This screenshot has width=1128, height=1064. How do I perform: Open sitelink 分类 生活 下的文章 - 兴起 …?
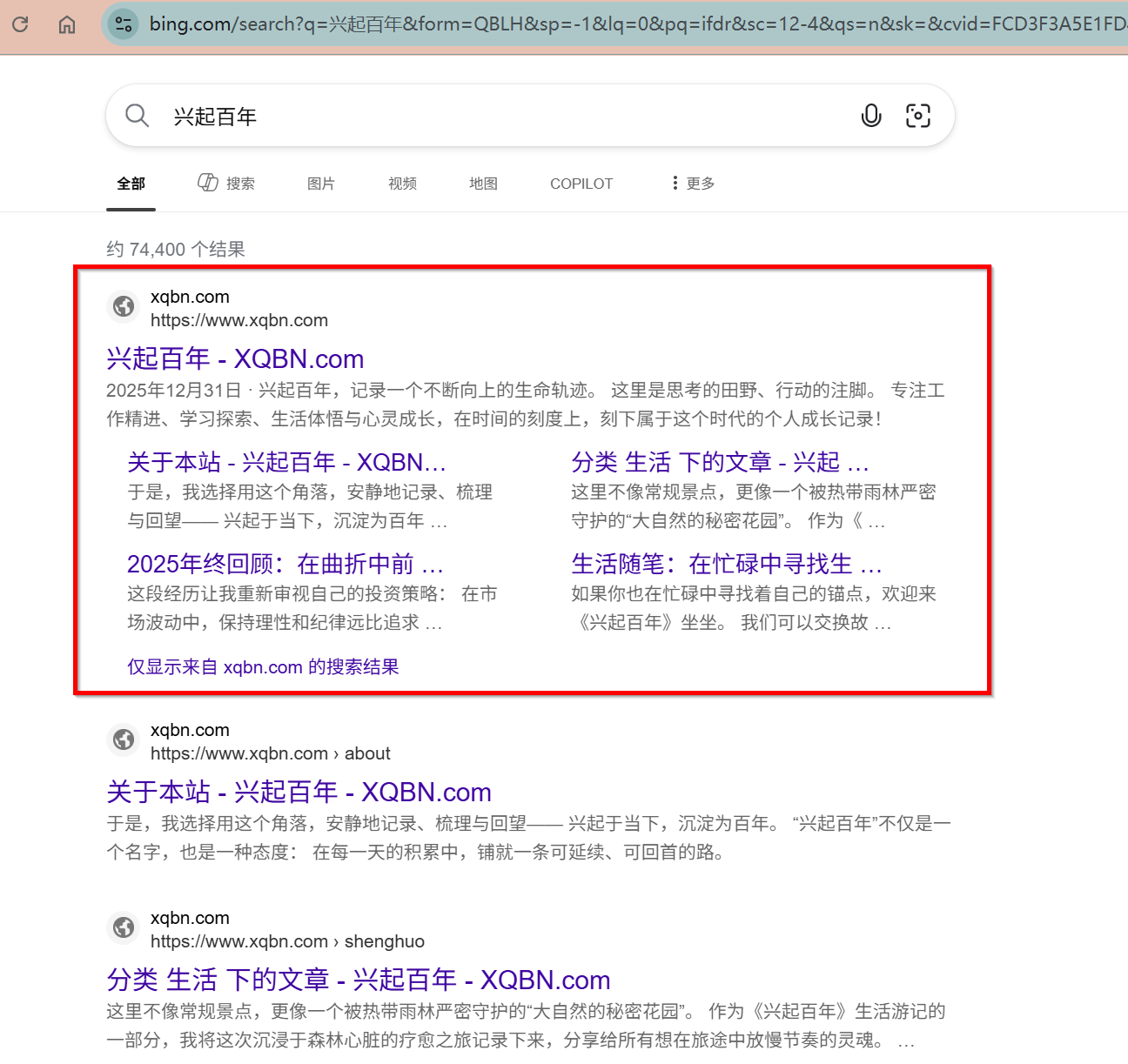(720, 462)
